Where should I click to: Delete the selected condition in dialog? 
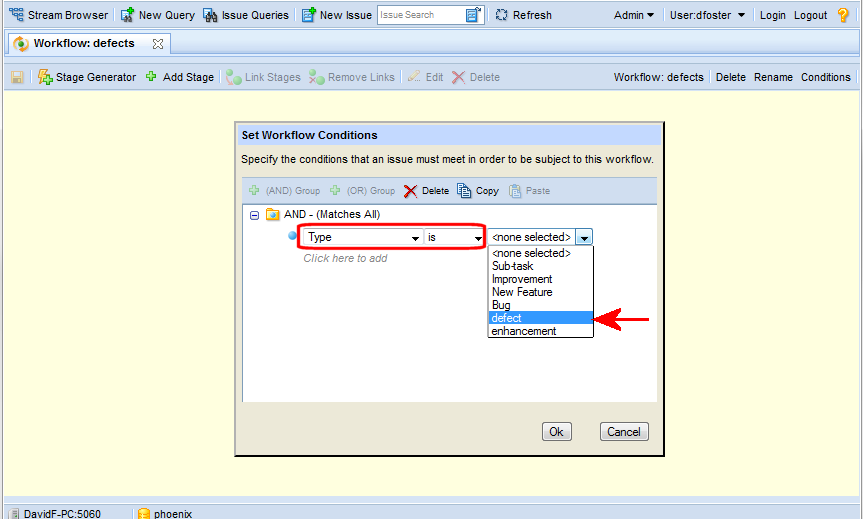pos(426,190)
